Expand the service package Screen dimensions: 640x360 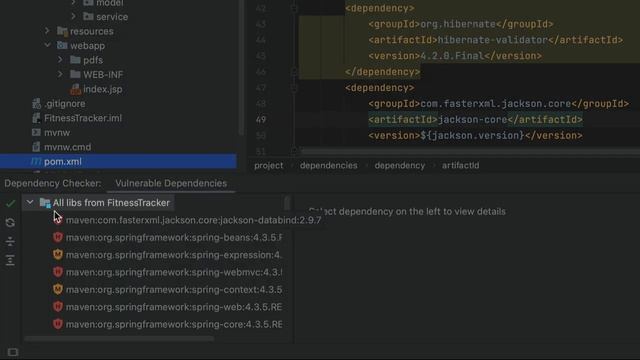pos(73,16)
